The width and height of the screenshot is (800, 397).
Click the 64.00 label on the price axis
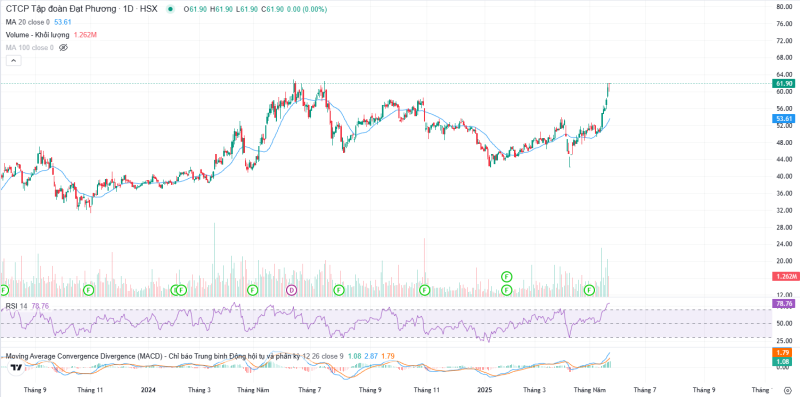[x=783, y=75]
